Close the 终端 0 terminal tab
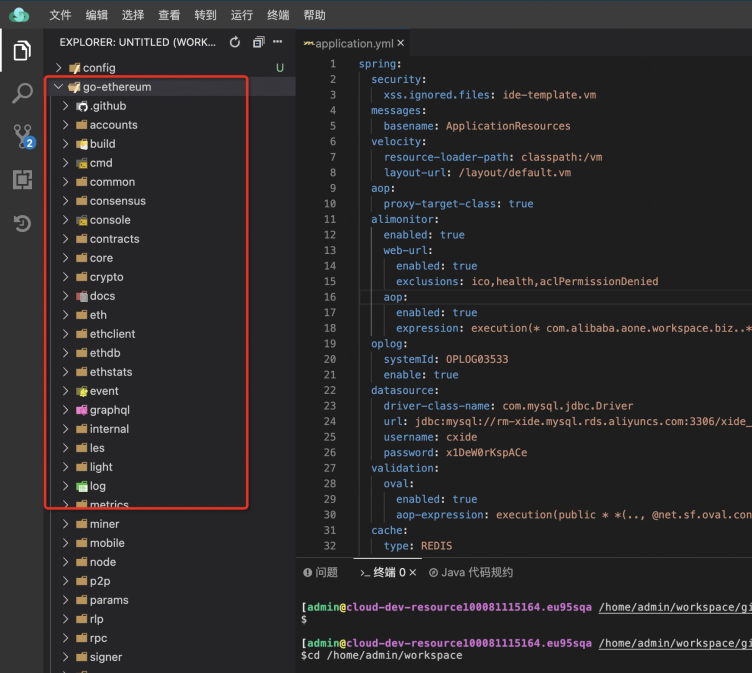The width and height of the screenshot is (752, 673). pyautogui.click(x=413, y=573)
